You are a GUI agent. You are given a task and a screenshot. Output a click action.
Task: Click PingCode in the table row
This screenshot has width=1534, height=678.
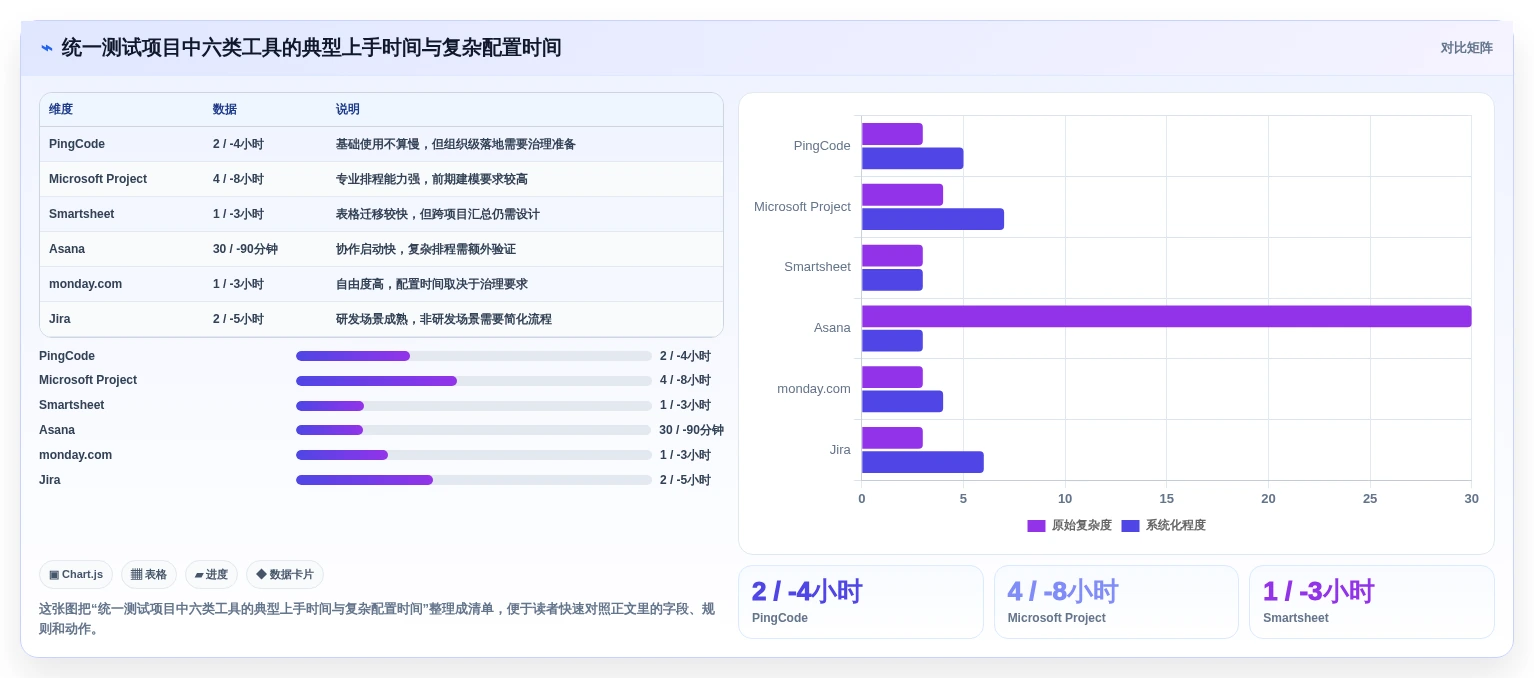(77, 144)
